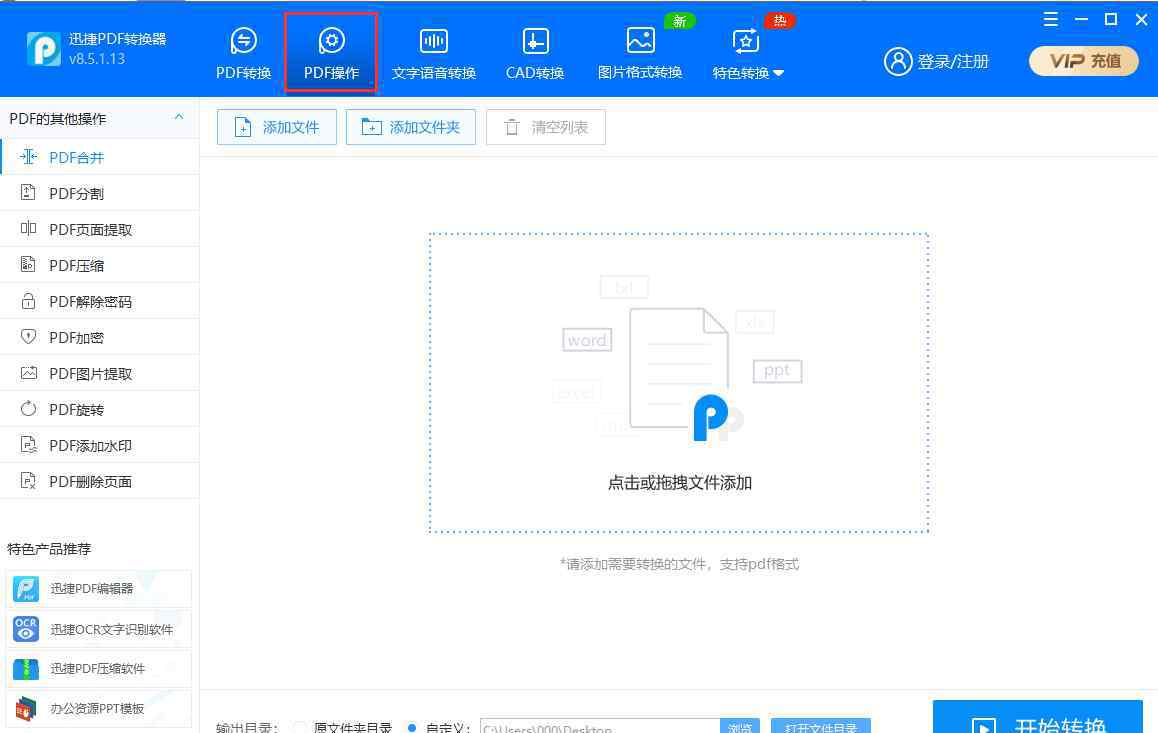Viewport: 1158px width, 733px height.
Task: Click the 清空列表 button
Action: coord(546,127)
